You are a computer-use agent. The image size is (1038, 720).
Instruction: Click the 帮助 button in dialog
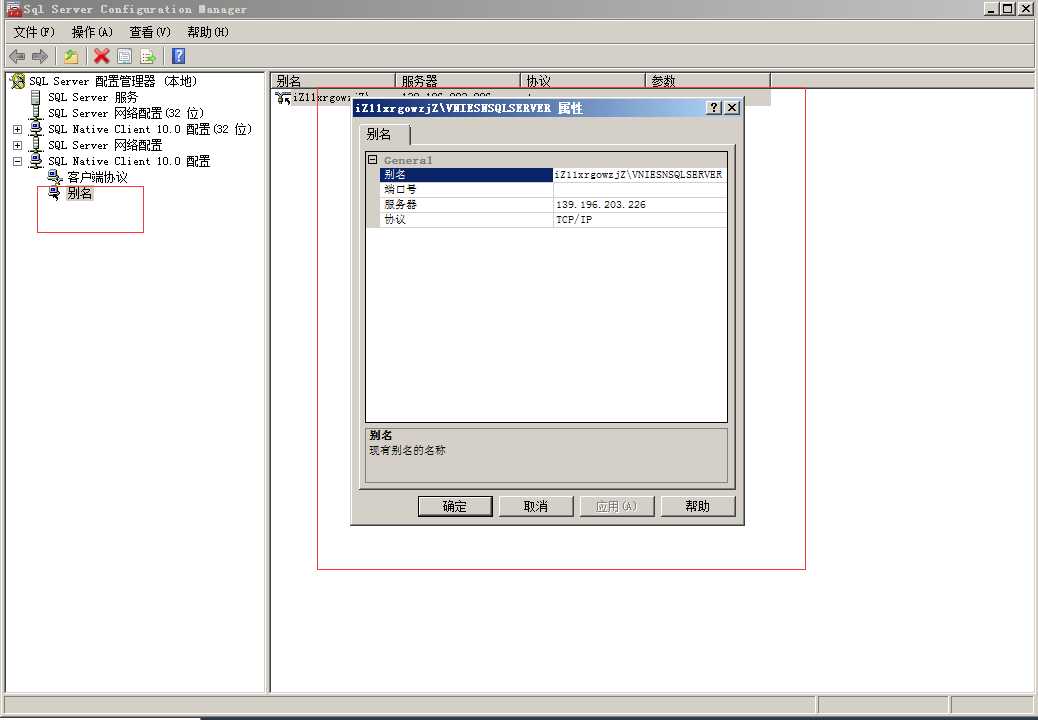pyautogui.click(x=698, y=506)
